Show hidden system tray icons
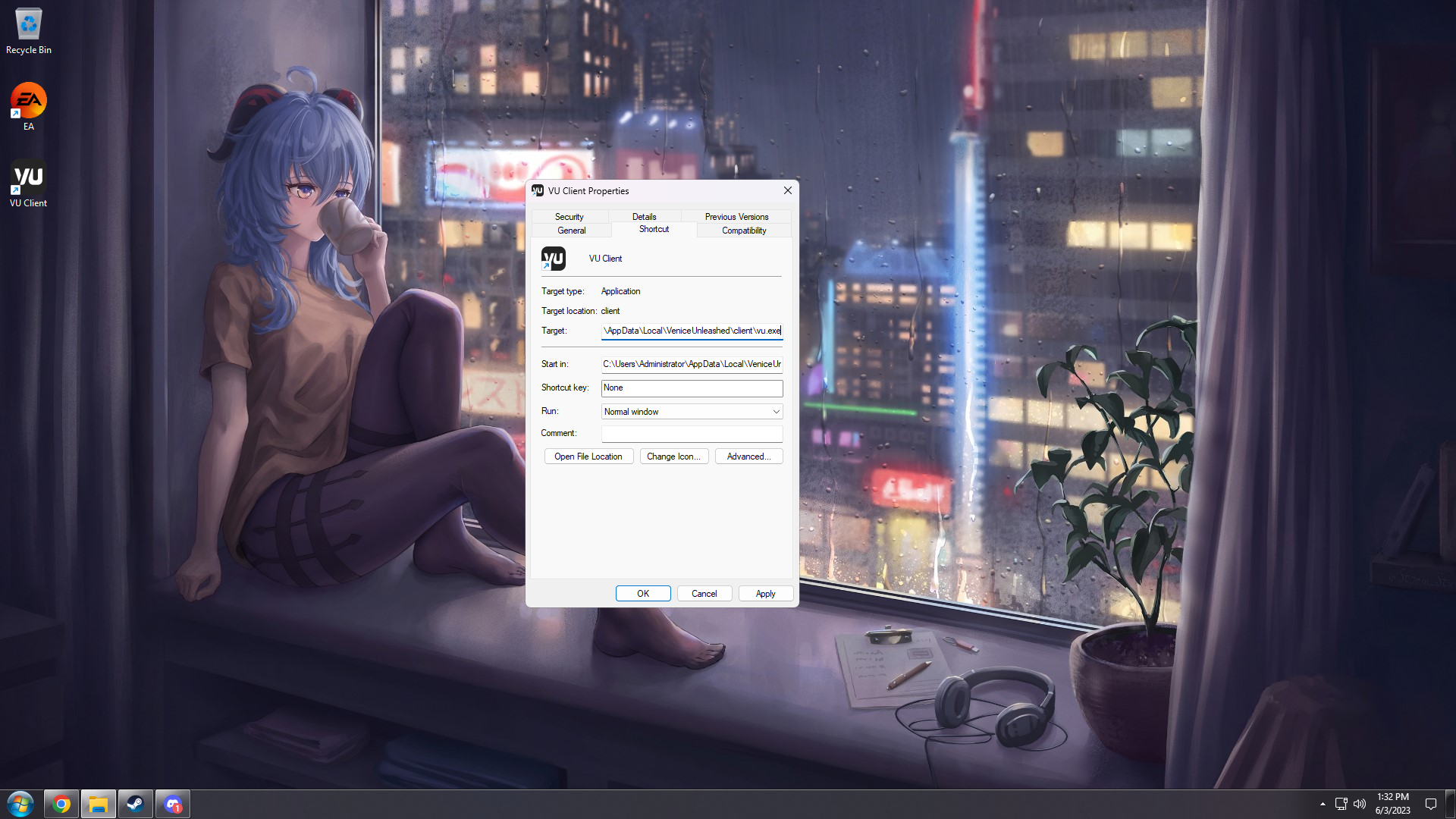Image resolution: width=1456 pixels, height=819 pixels. coord(1323,804)
